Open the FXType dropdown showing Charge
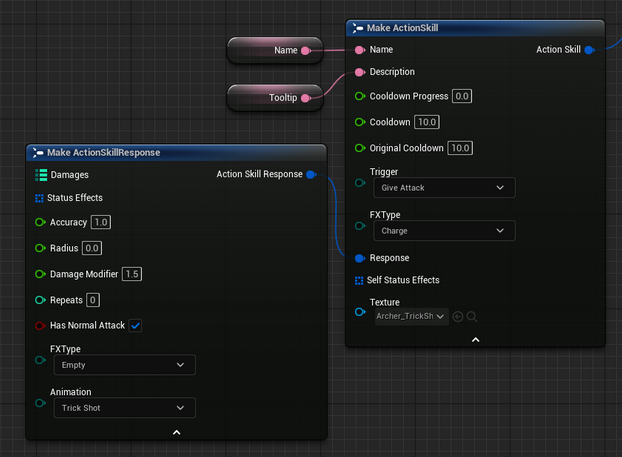 pyautogui.click(x=442, y=231)
